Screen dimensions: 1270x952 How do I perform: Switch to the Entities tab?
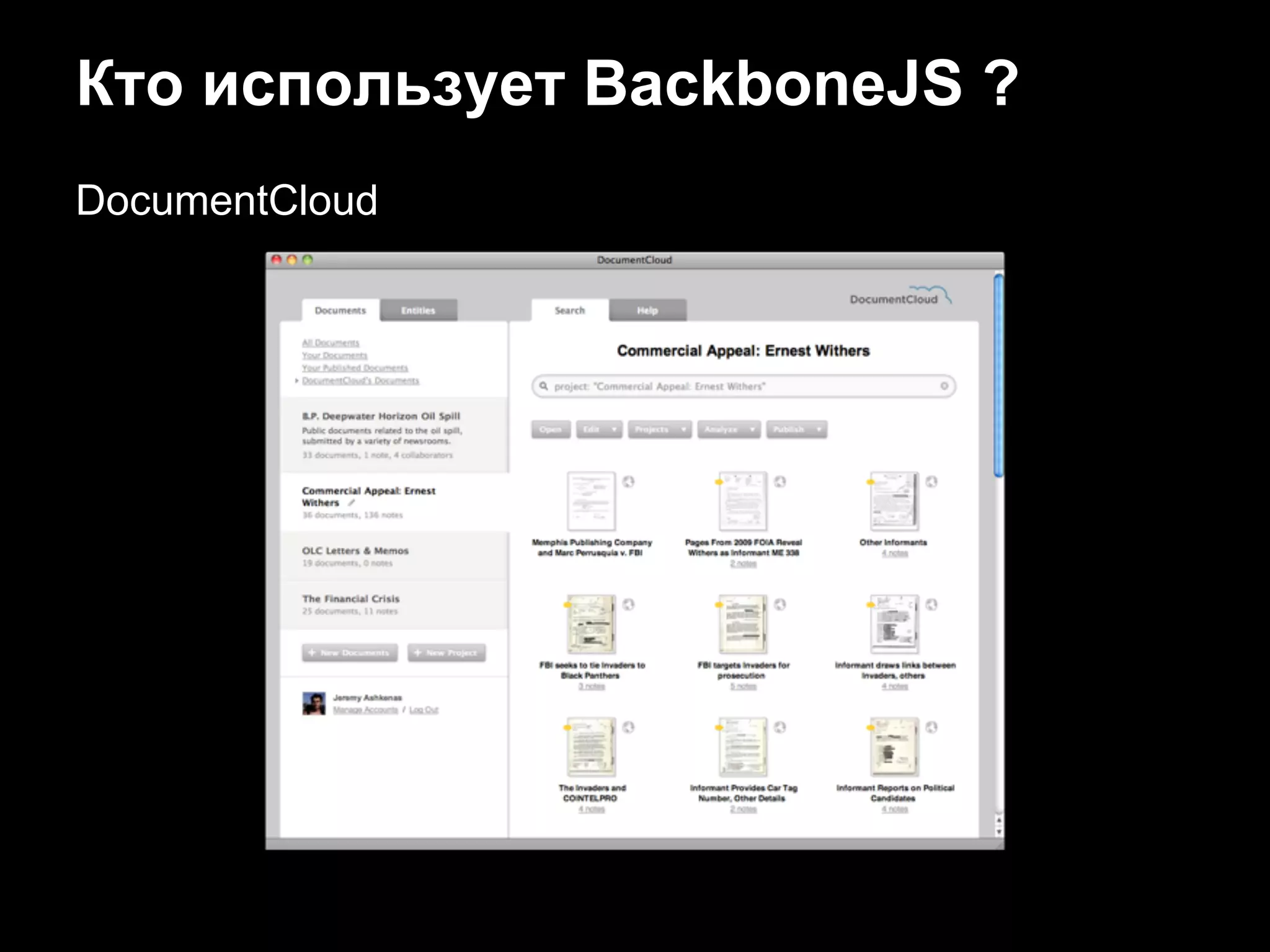[419, 310]
